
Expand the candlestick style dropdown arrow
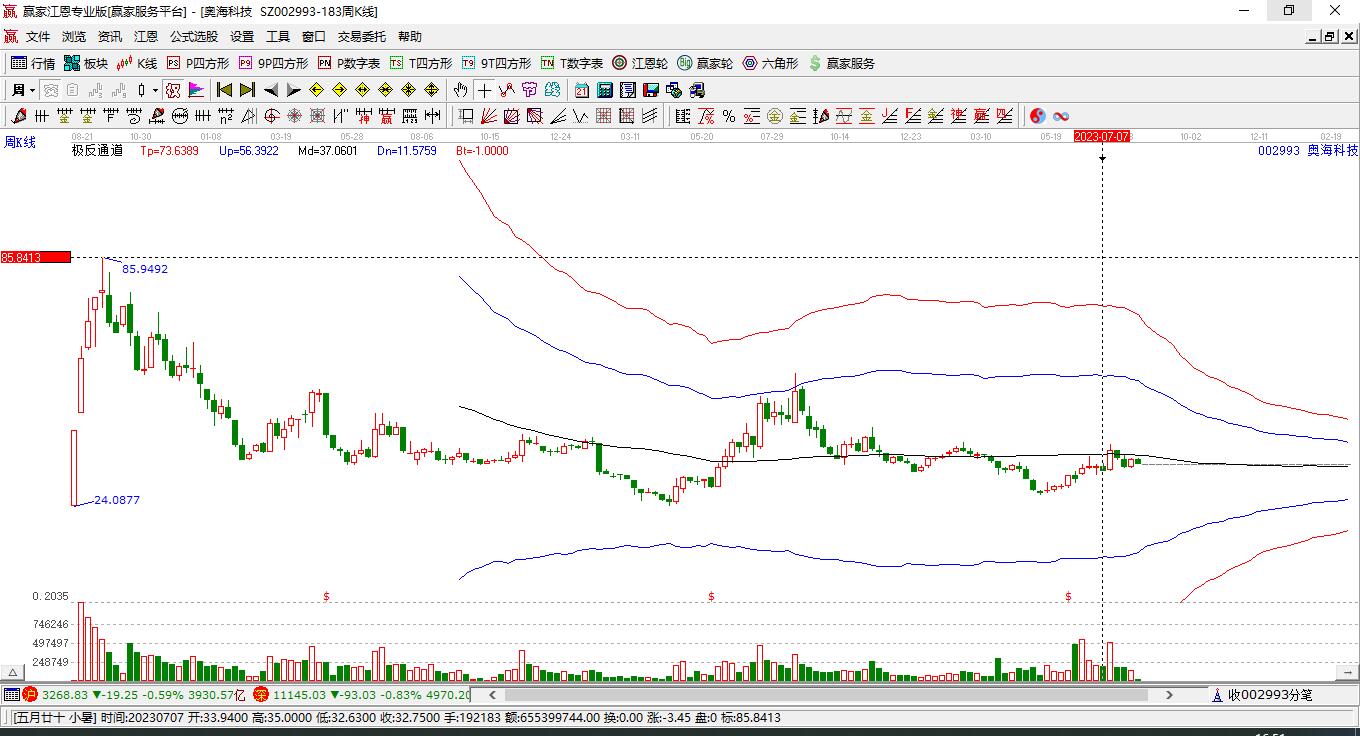[155, 90]
